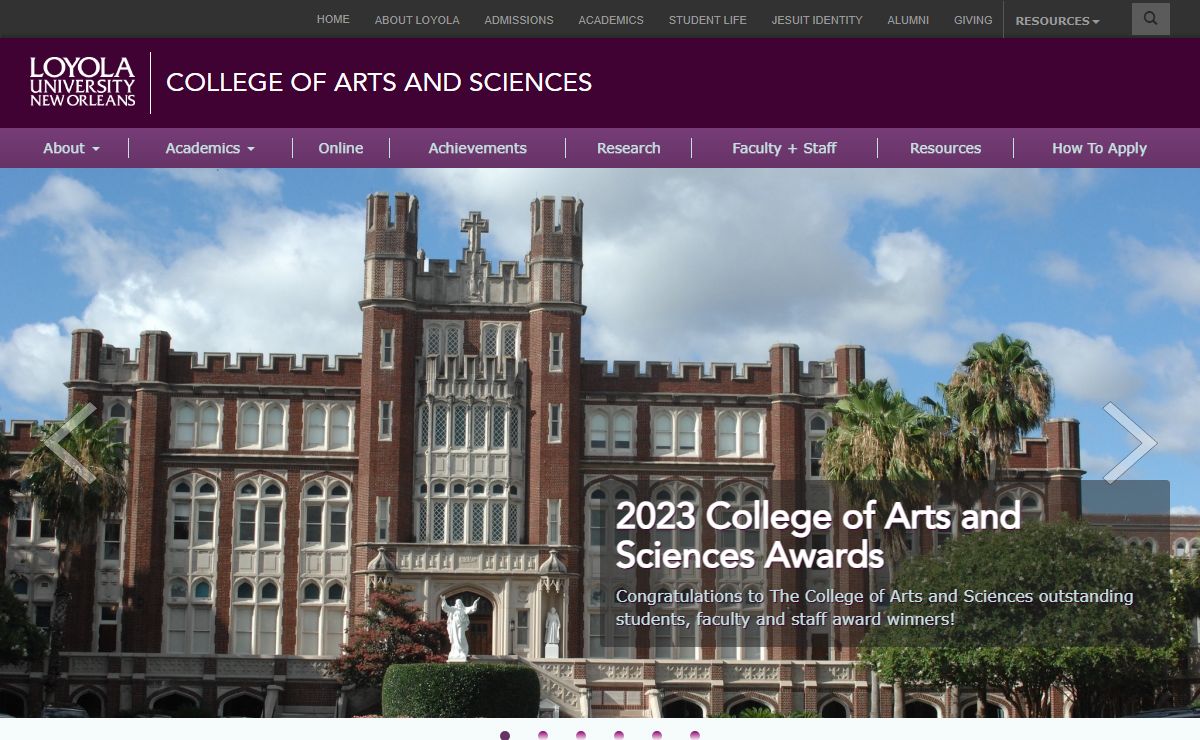Click the College of Arts and Sciences title
Screen dimensions: 1200x740
379,82
